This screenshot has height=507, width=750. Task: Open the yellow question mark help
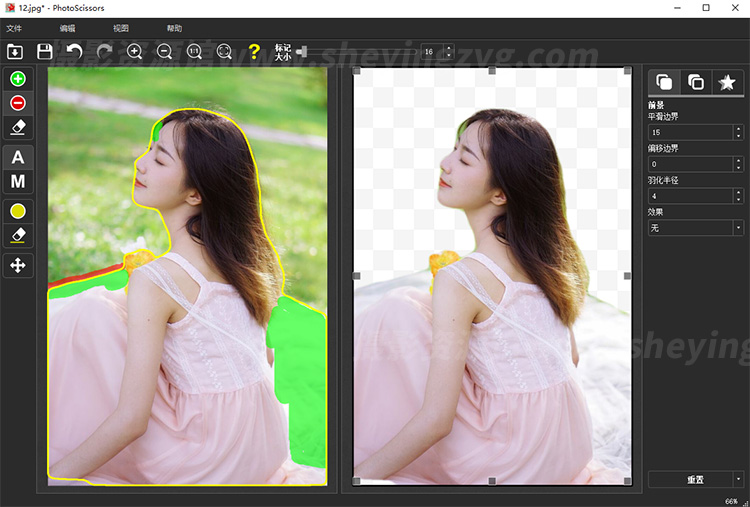coord(254,51)
